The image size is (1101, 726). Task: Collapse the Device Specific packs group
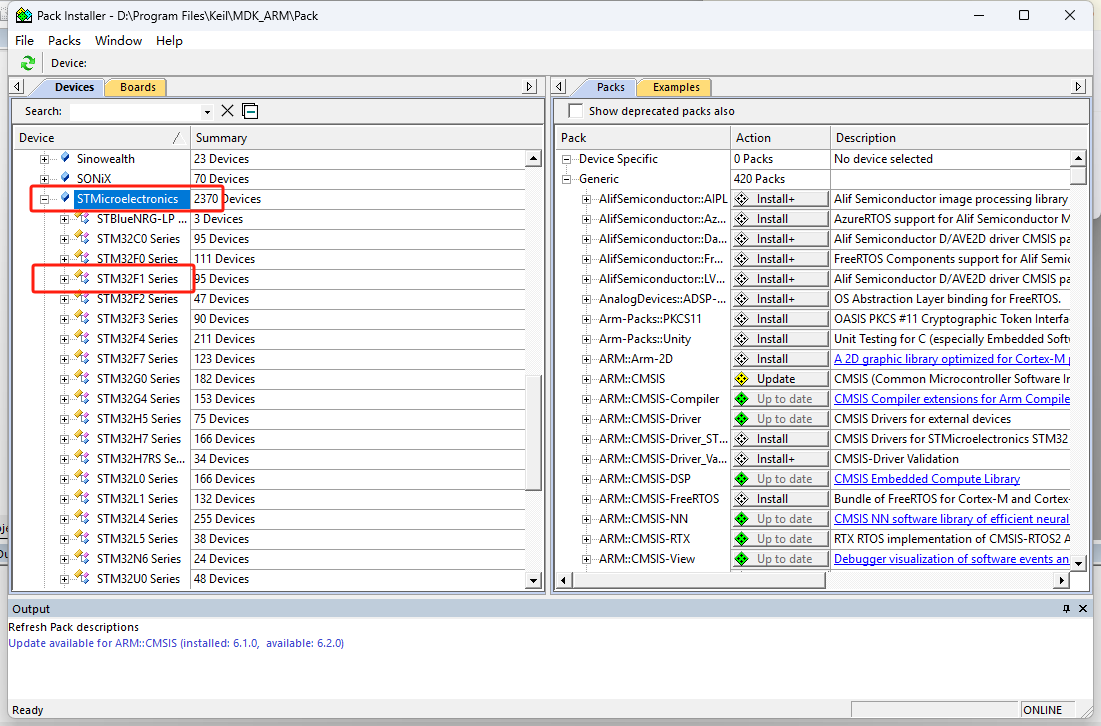567,159
